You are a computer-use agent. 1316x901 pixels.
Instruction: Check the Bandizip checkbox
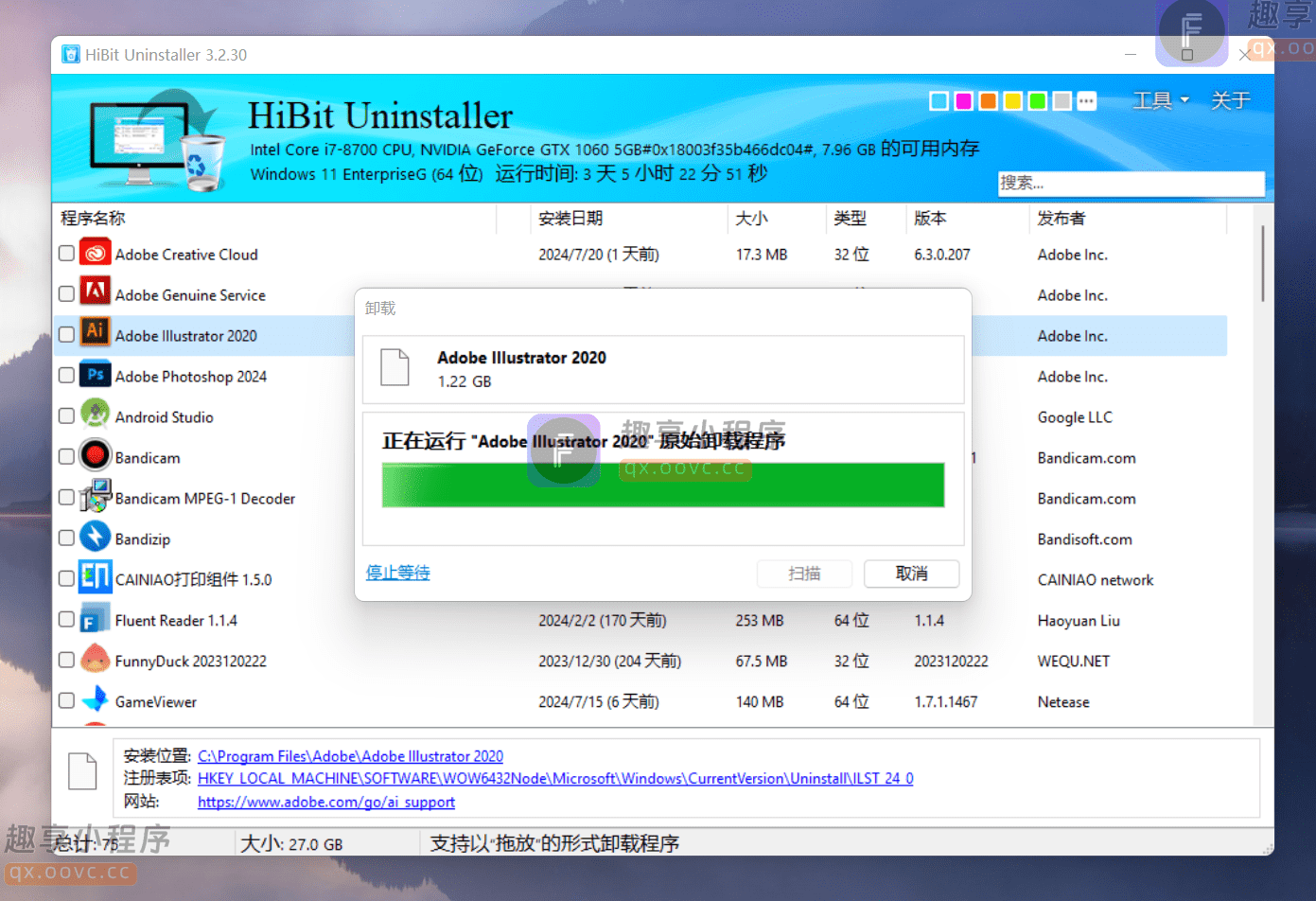(66, 538)
